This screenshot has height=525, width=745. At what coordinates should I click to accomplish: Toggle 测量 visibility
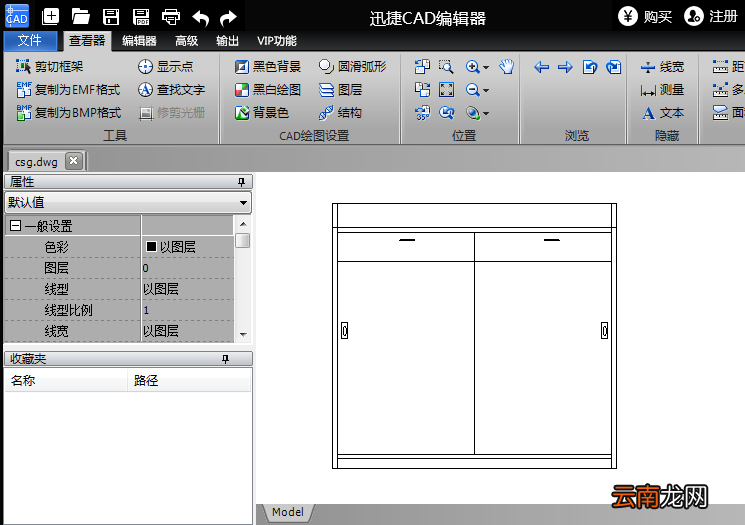click(662, 90)
